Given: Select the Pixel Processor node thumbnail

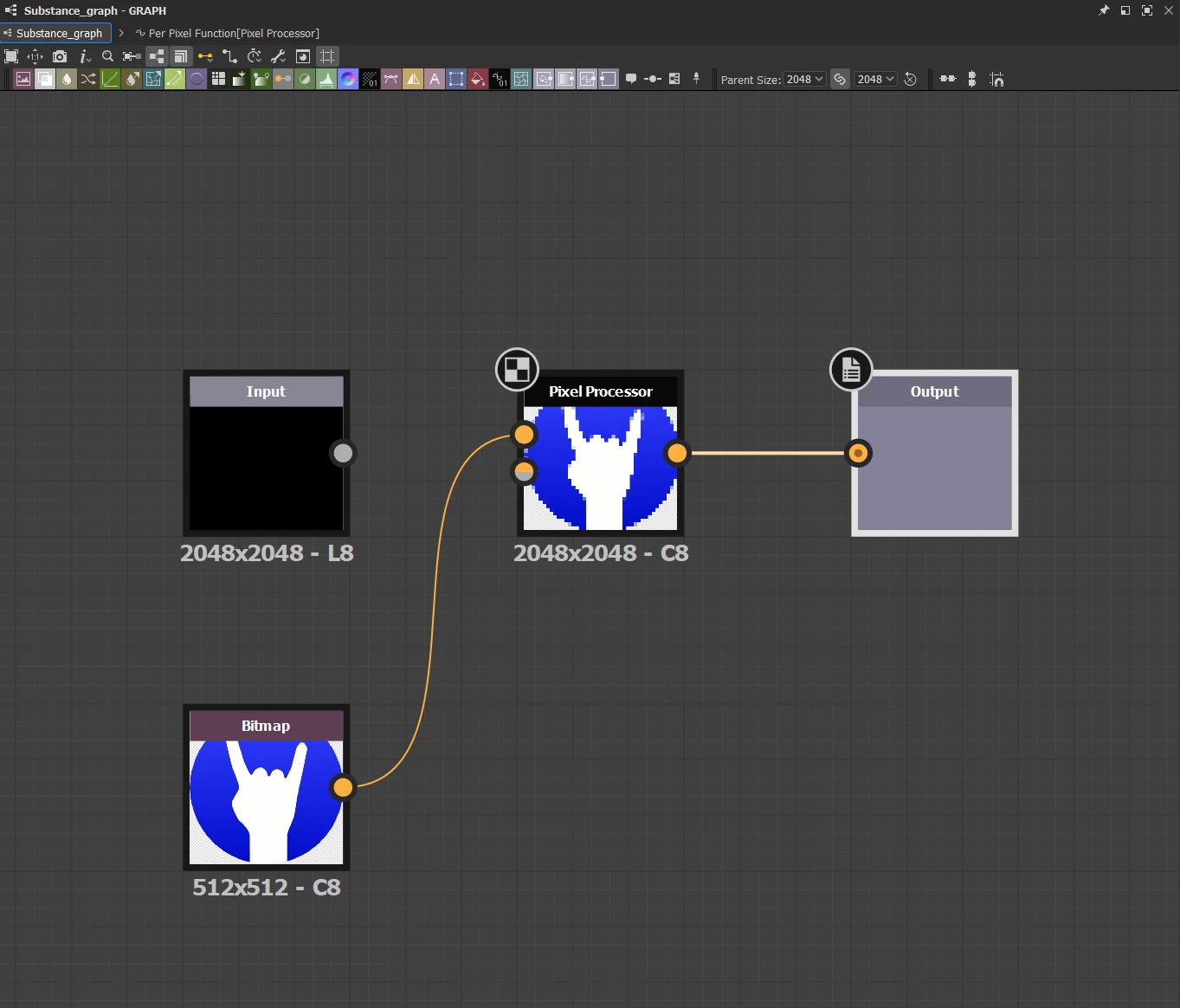Looking at the screenshot, I should pyautogui.click(x=601, y=468).
